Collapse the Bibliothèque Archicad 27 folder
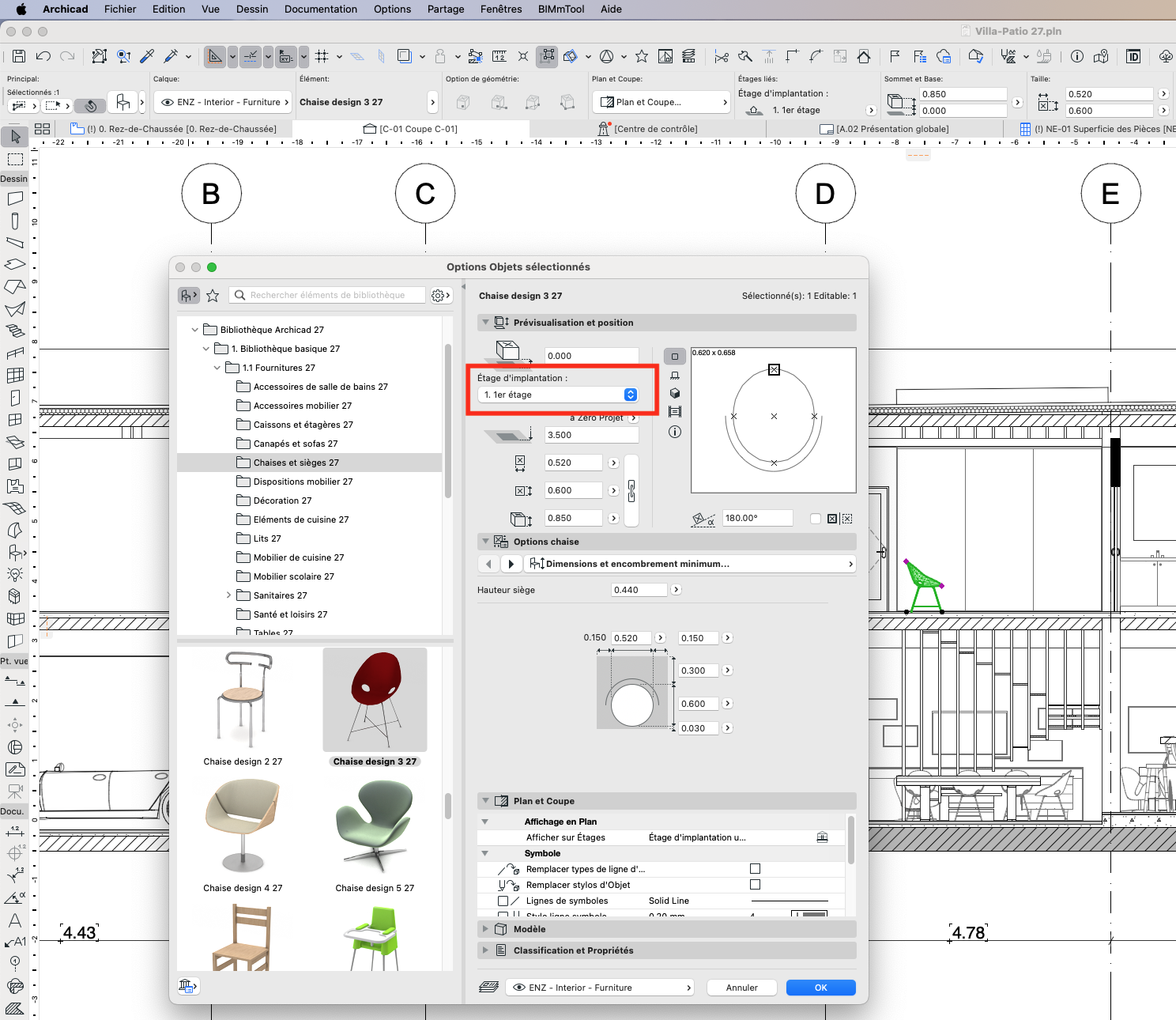 [195, 330]
